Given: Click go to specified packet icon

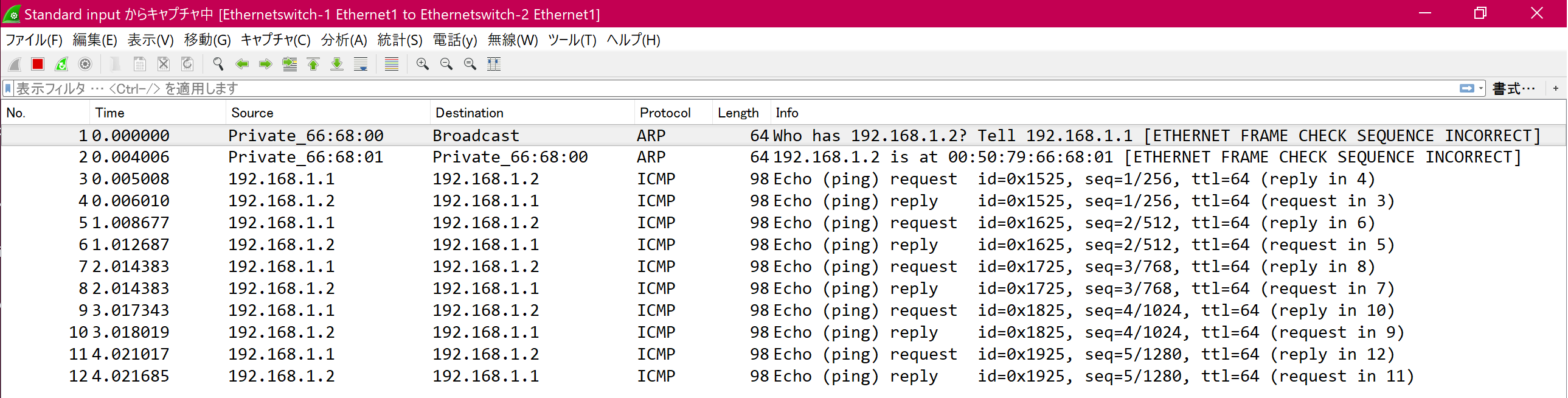Looking at the screenshot, I should tap(290, 64).
